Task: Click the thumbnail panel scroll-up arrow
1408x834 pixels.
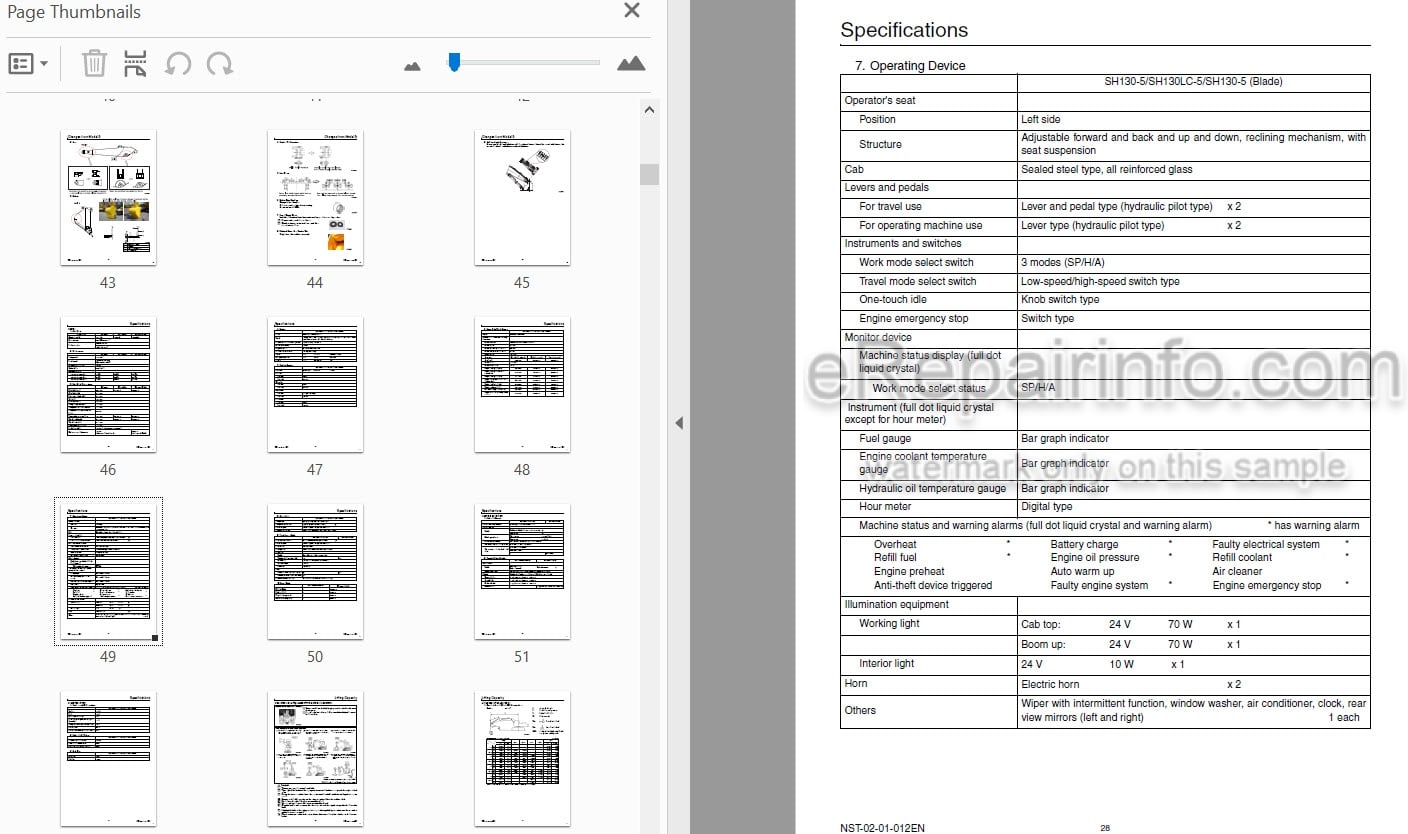Action: coord(649,110)
